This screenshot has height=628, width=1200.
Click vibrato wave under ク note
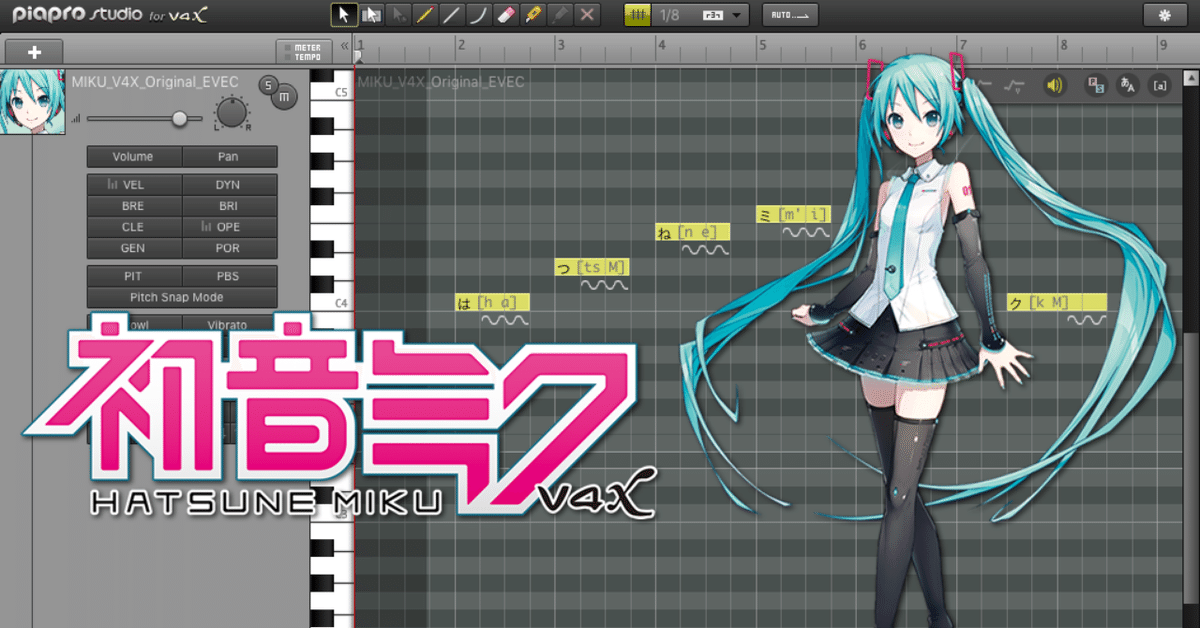point(1086,320)
